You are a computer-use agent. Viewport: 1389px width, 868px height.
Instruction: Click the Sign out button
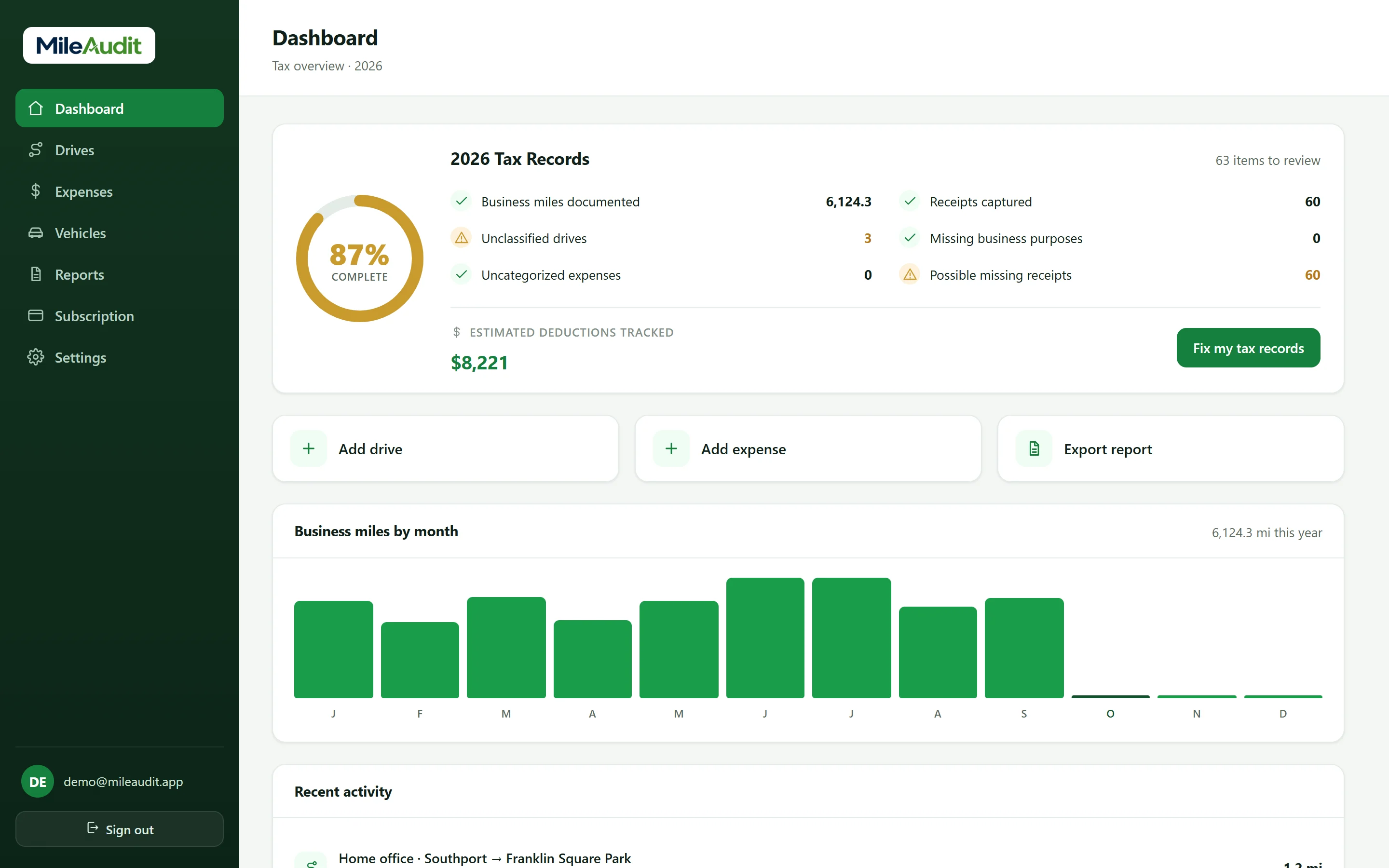(120, 829)
